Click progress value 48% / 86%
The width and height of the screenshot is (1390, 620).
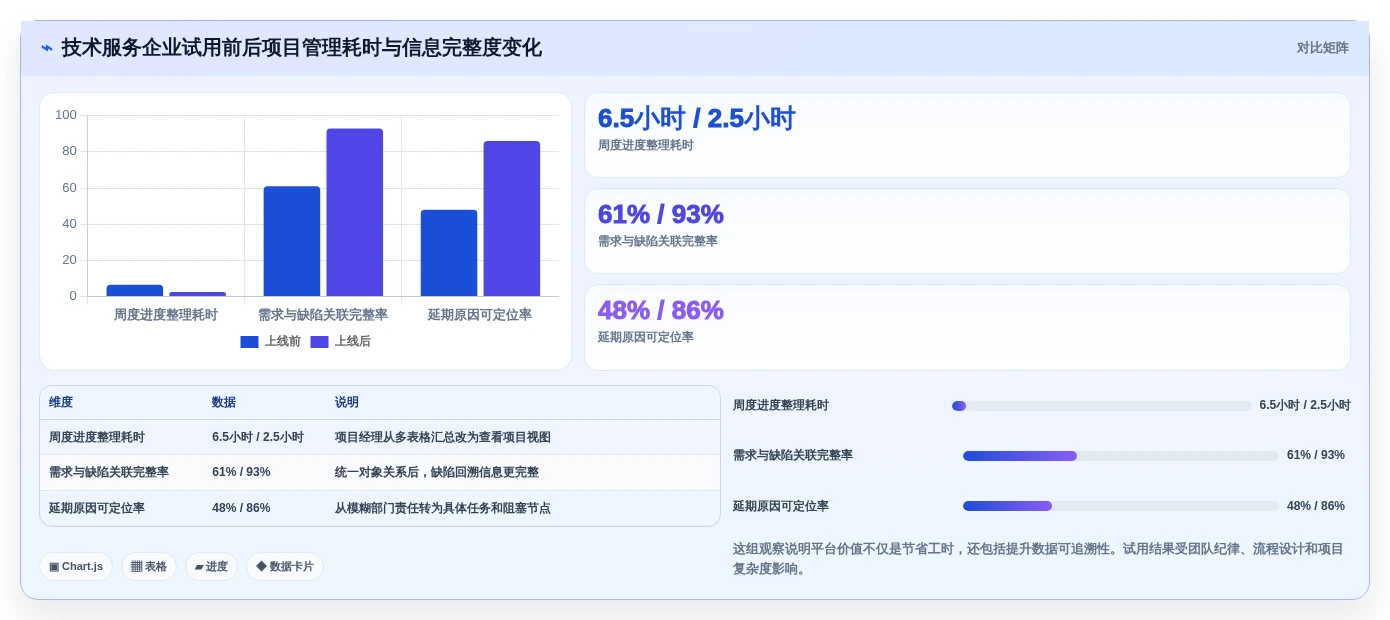(x=1316, y=506)
